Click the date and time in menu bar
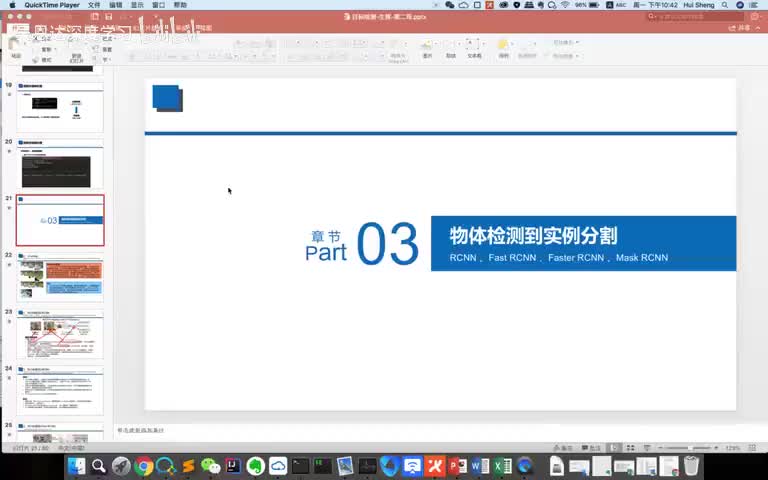The height and width of the screenshot is (480, 768). coord(655,5)
